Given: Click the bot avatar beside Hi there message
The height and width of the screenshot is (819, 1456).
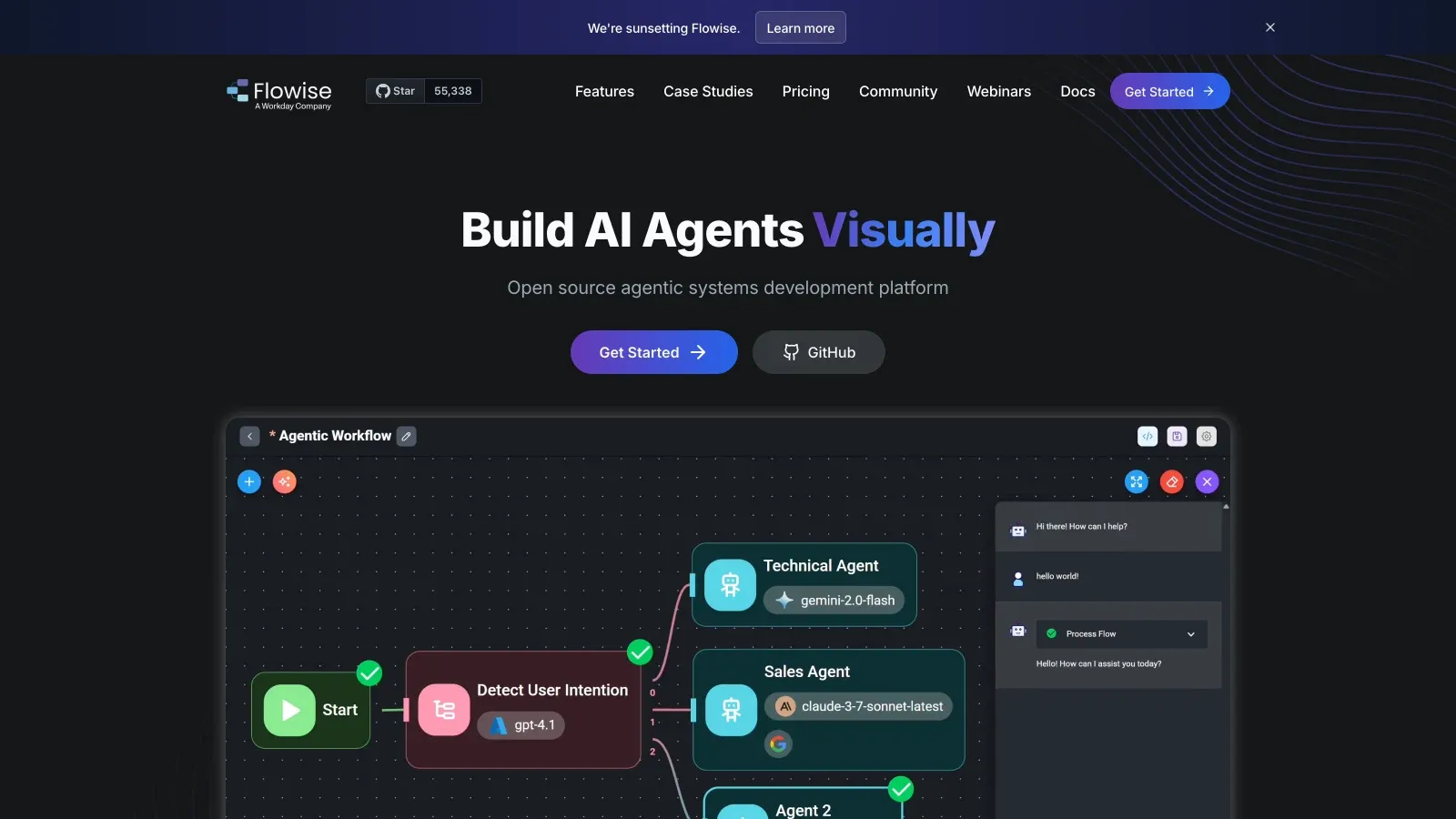Looking at the screenshot, I should click(1018, 531).
